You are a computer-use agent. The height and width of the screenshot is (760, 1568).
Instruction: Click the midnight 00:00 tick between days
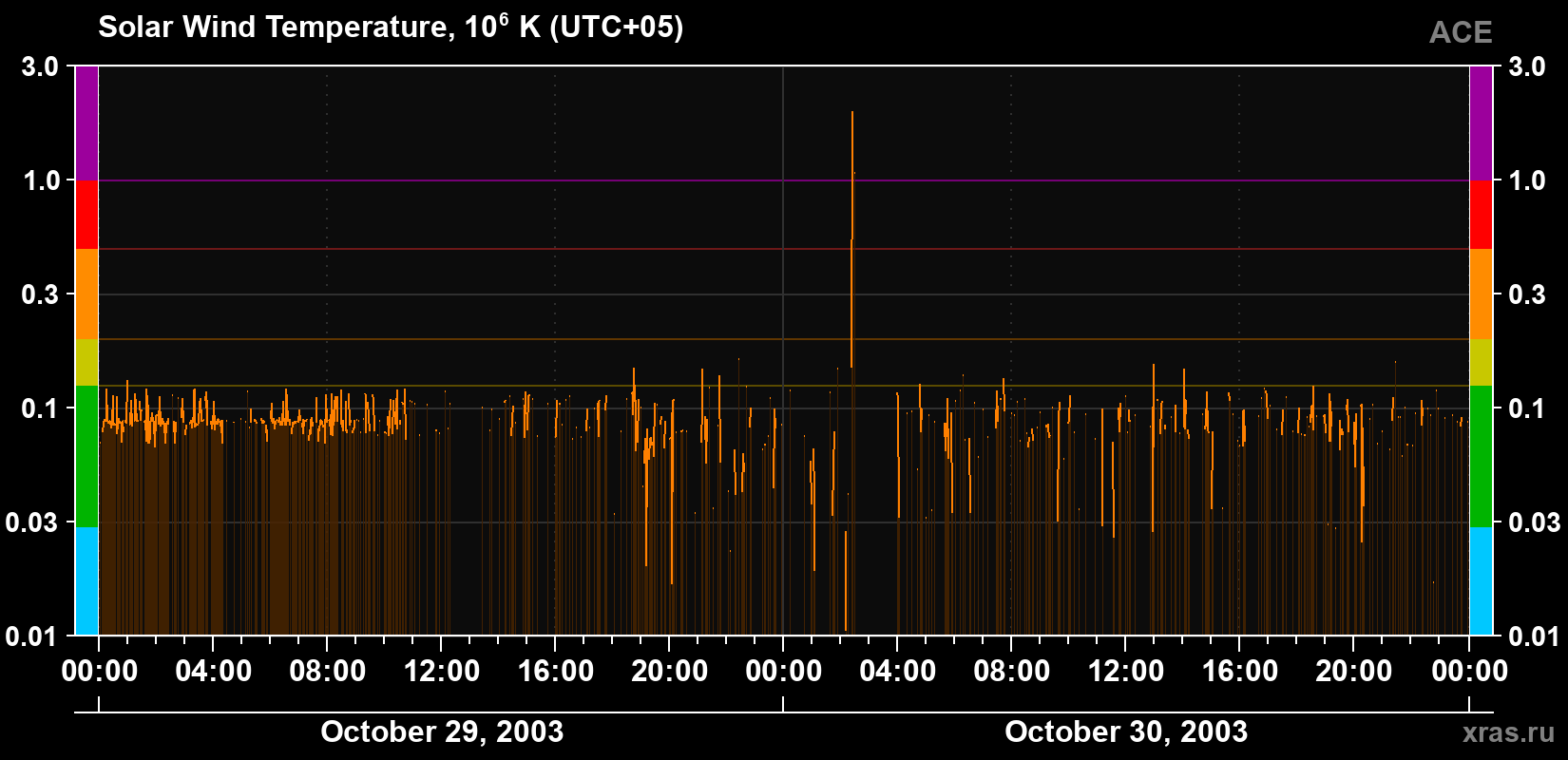point(784,671)
